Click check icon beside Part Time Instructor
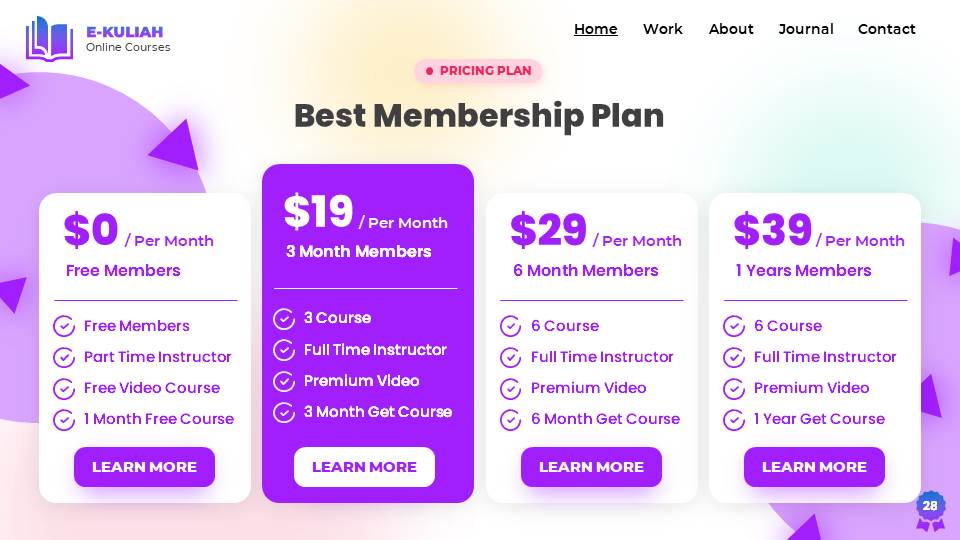Viewport: 960px width, 540px height. (x=64, y=357)
